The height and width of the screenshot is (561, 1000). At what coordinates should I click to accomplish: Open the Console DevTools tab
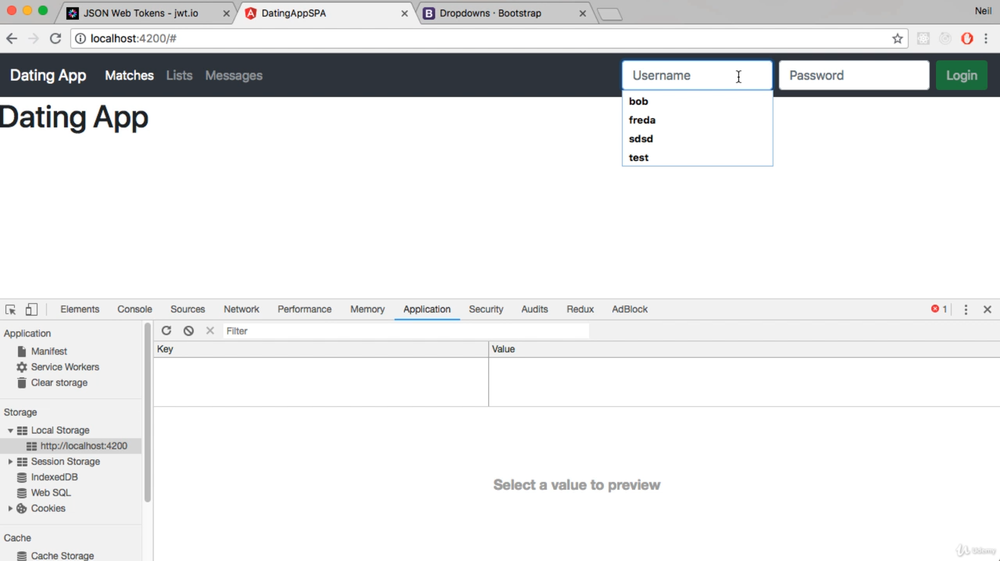pyautogui.click(x=135, y=309)
